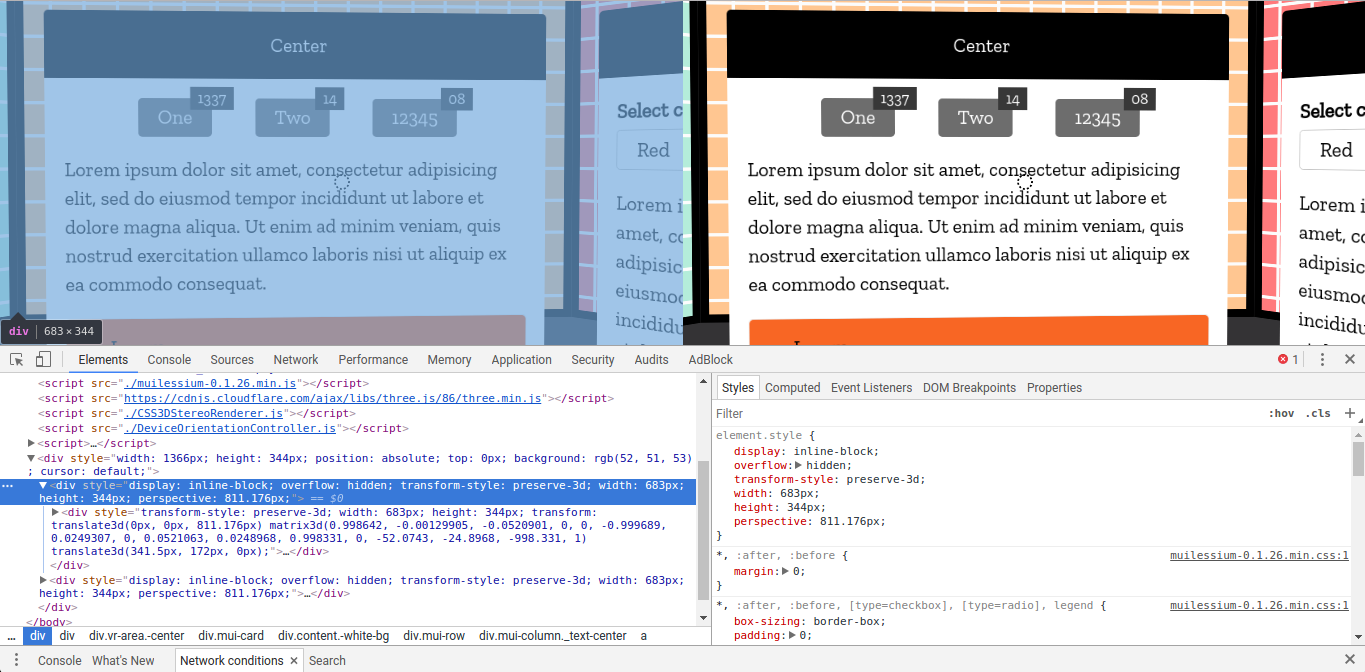Screen dimensions: 1365x672
Task: Open the three.min.js cloudflare script link
Action: pos(332,398)
